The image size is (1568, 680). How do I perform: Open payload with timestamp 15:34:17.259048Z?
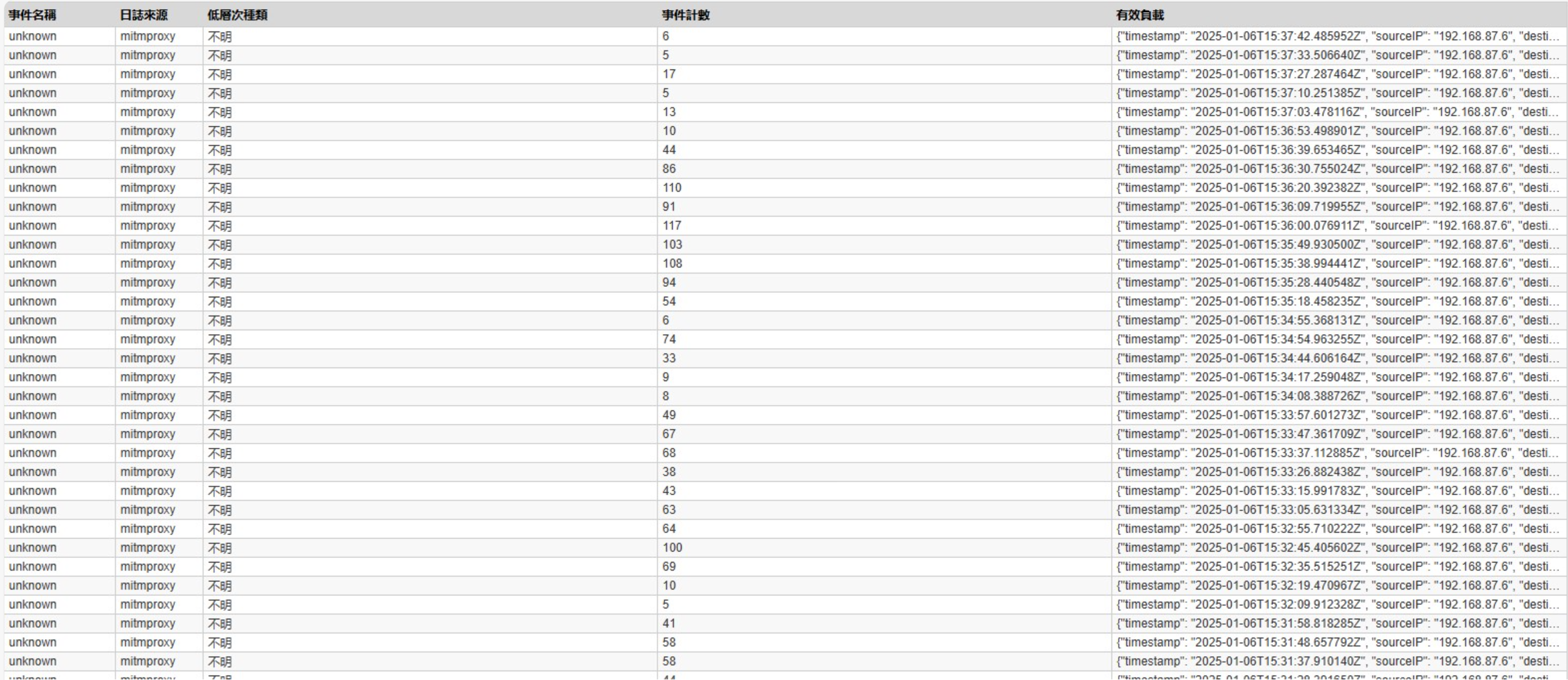click(x=1337, y=378)
